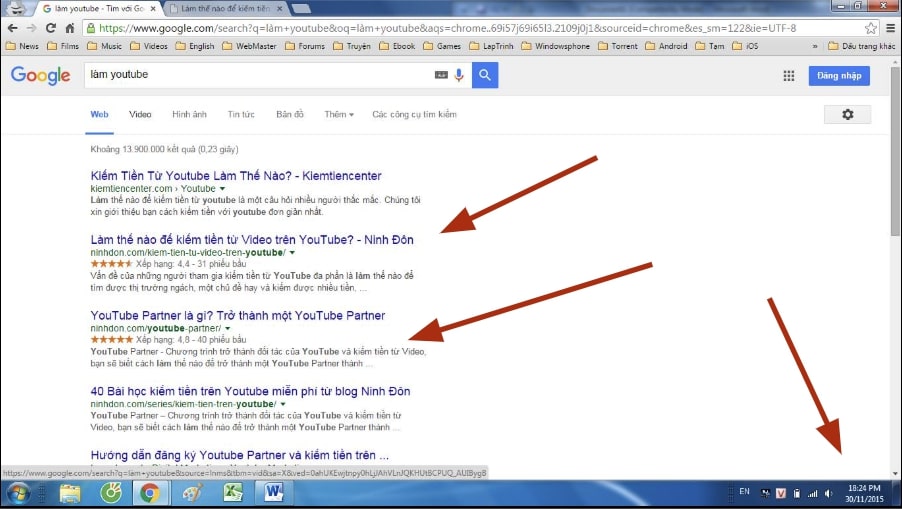Screen dimensions: 902x509
Task: Start voice search with the microphone icon
Action: pyautogui.click(x=459, y=75)
